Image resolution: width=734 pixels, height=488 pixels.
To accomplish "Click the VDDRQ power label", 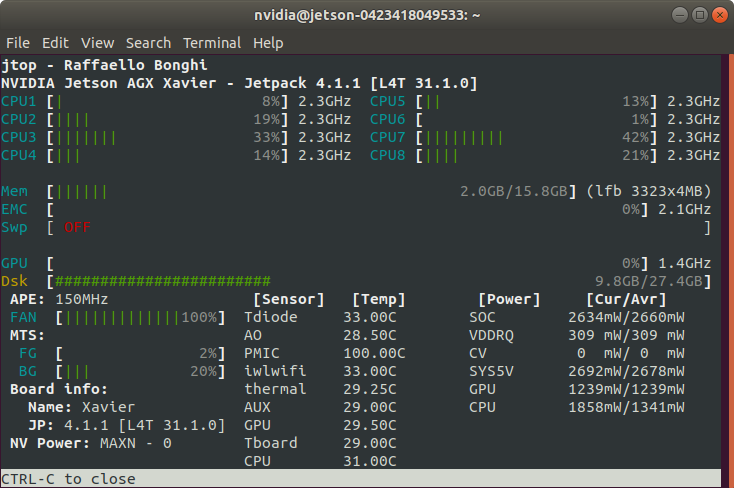I will 491,335.
